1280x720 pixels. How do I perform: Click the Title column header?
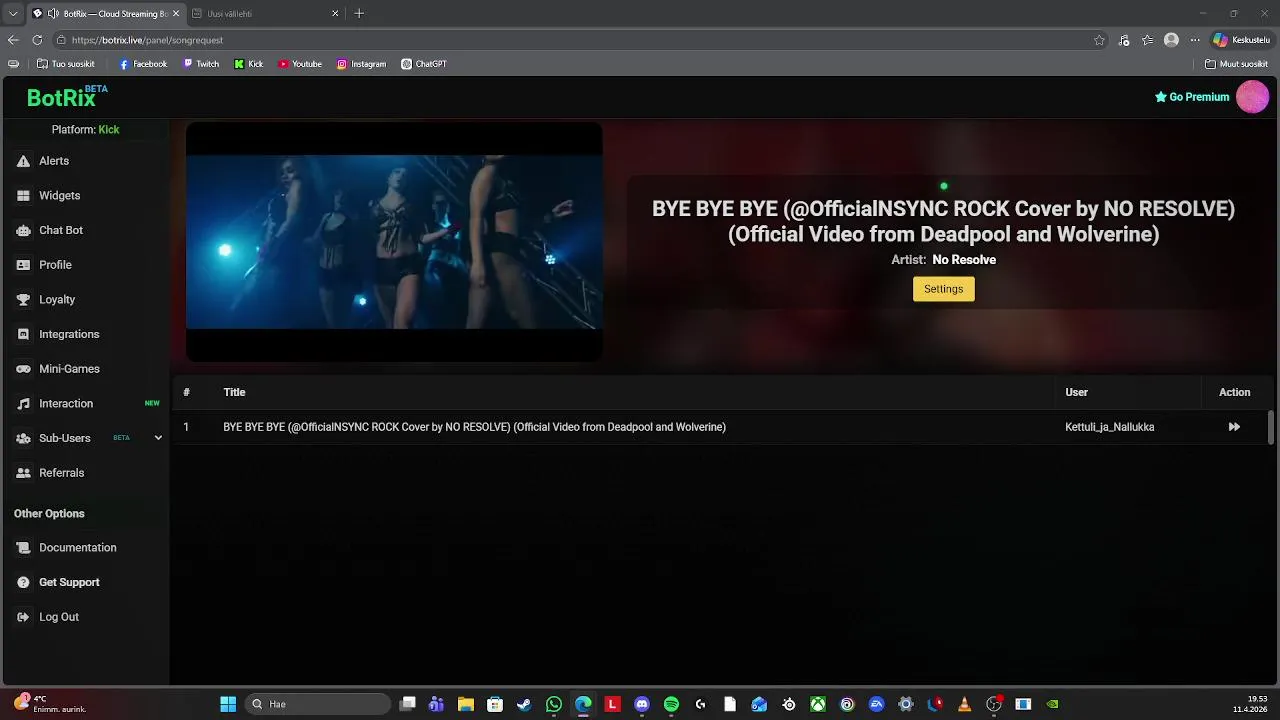coord(234,392)
